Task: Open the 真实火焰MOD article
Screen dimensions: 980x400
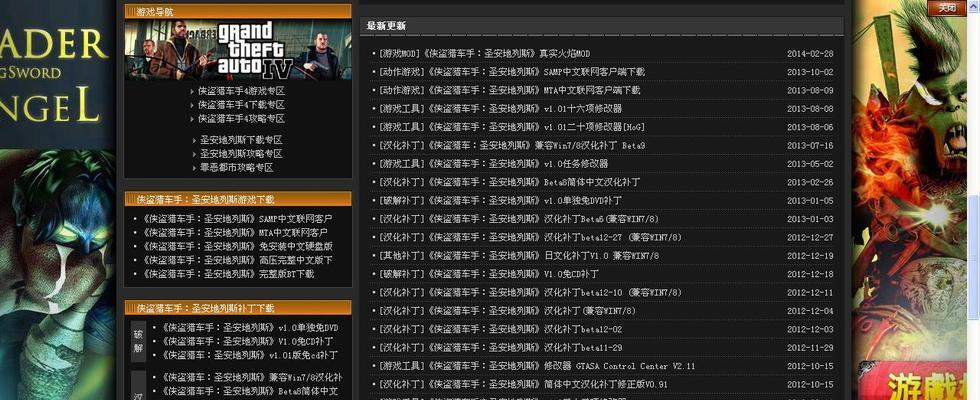Action: tap(484, 54)
